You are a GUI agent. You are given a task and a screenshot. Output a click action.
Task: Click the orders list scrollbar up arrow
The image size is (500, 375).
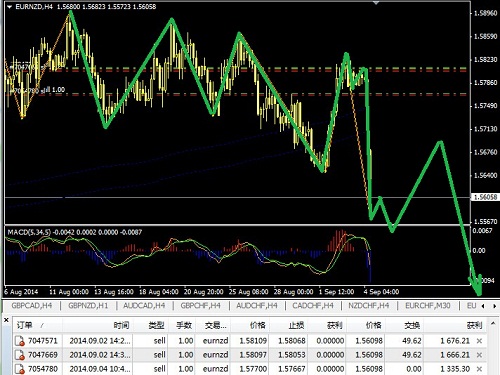(x=493, y=323)
